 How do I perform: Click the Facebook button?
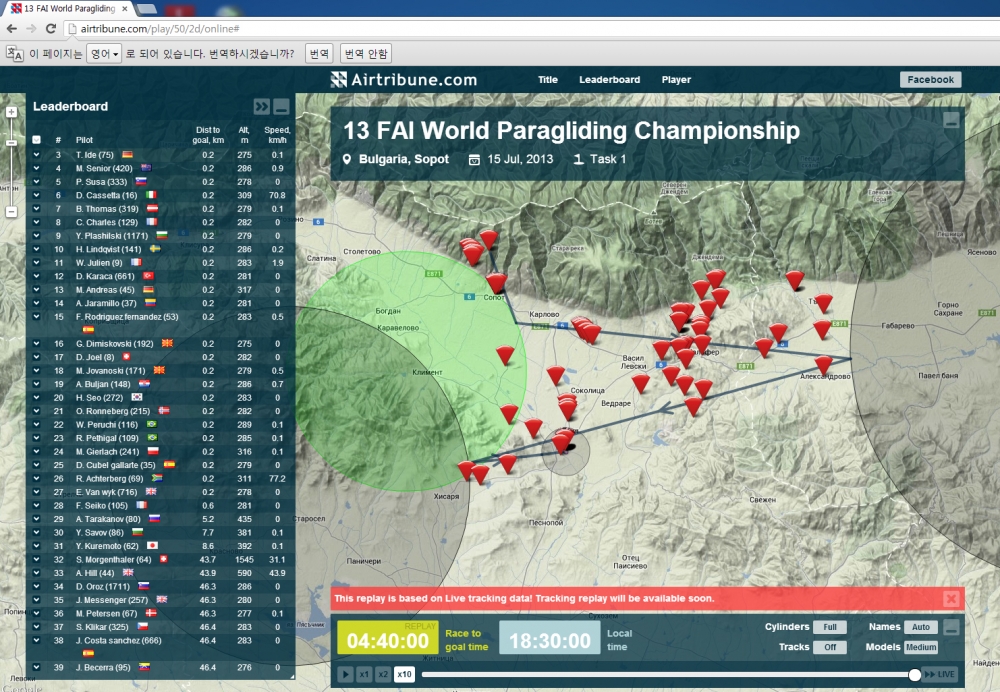pos(930,80)
